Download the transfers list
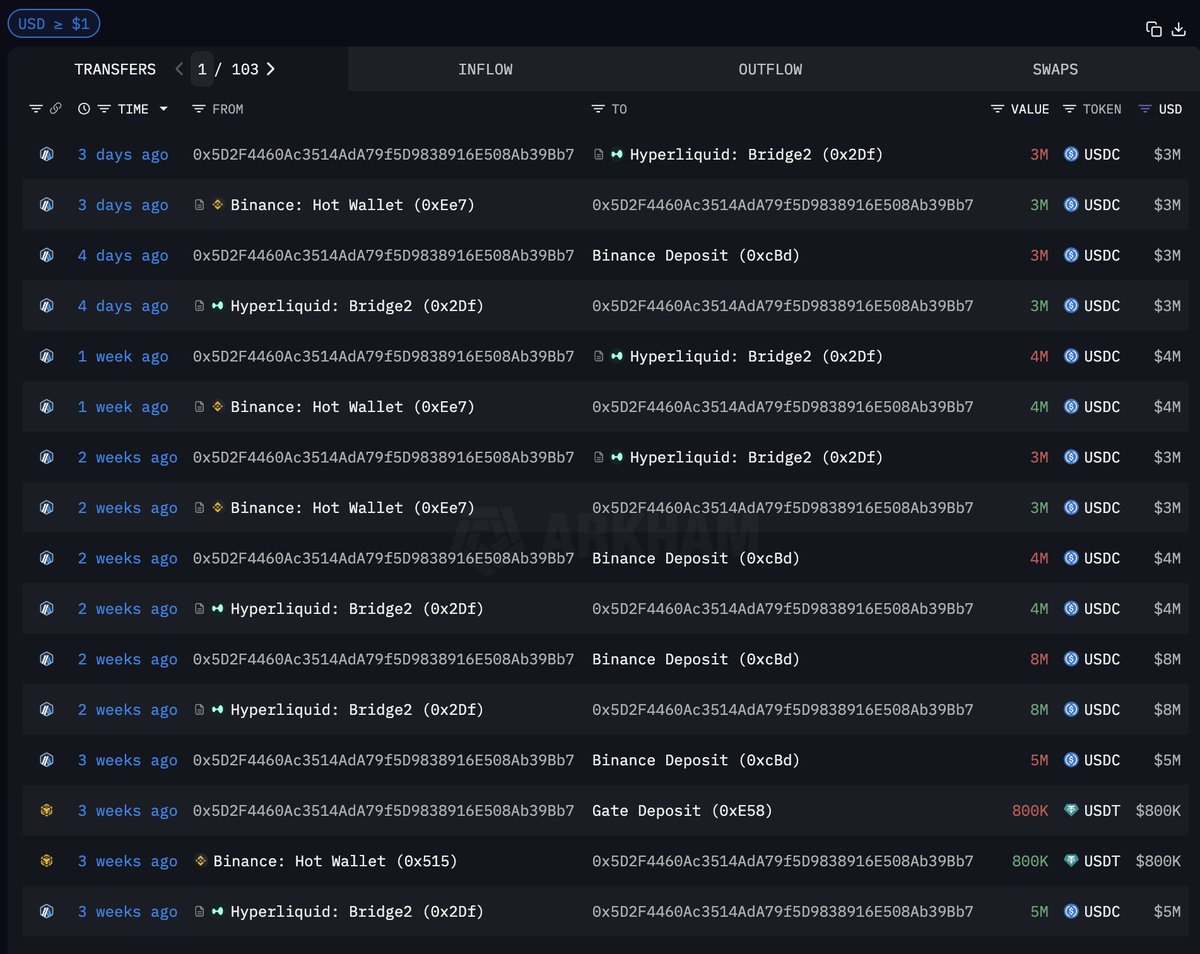This screenshot has width=1200, height=954. [x=1178, y=29]
